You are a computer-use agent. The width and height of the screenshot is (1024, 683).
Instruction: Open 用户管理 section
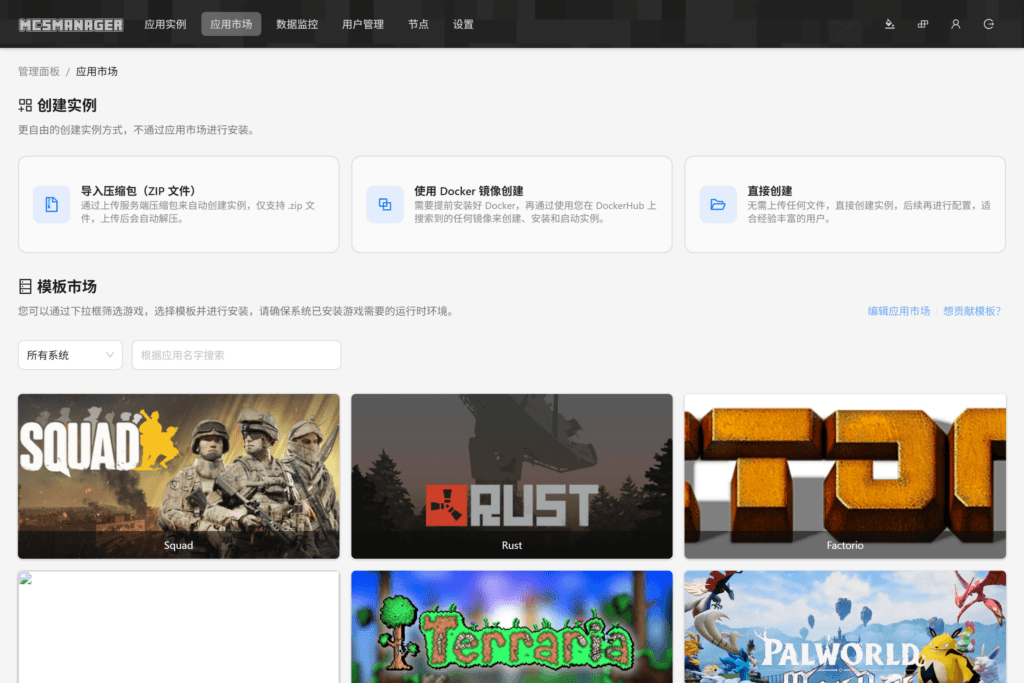363,24
